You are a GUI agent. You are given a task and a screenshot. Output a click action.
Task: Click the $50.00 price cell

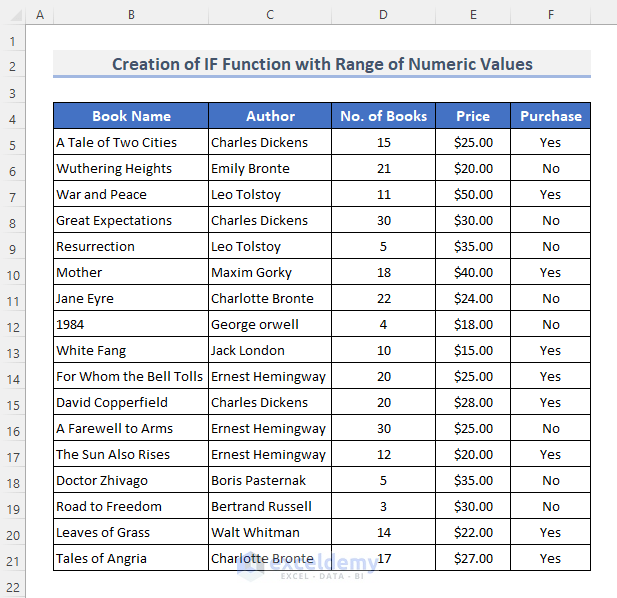pyautogui.click(x=473, y=195)
